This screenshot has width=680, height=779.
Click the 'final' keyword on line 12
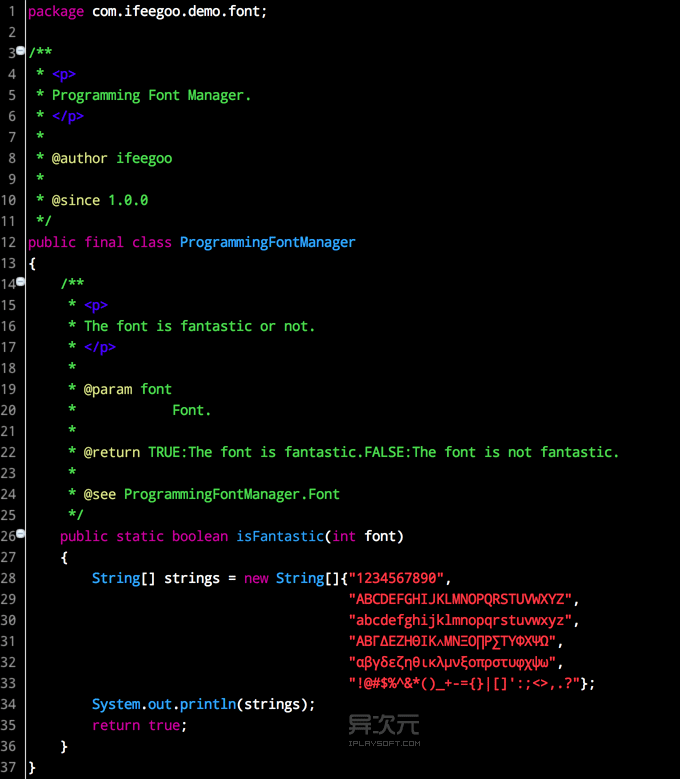(104, 242)
